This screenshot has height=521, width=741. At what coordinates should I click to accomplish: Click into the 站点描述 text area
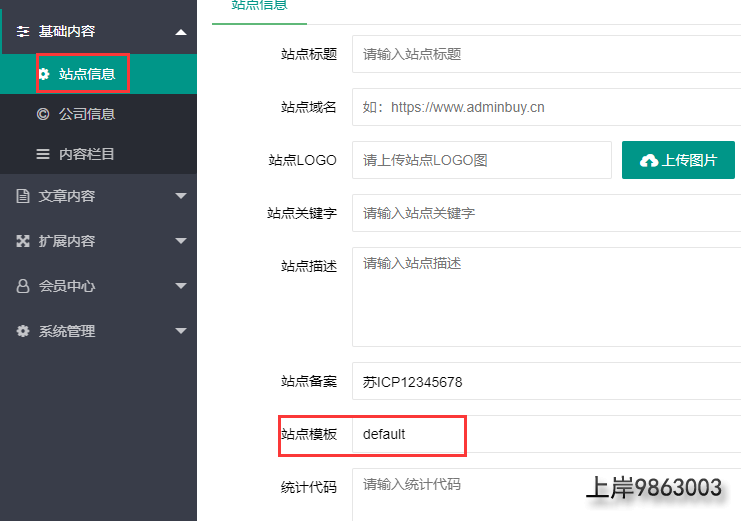tap(546, 297)
